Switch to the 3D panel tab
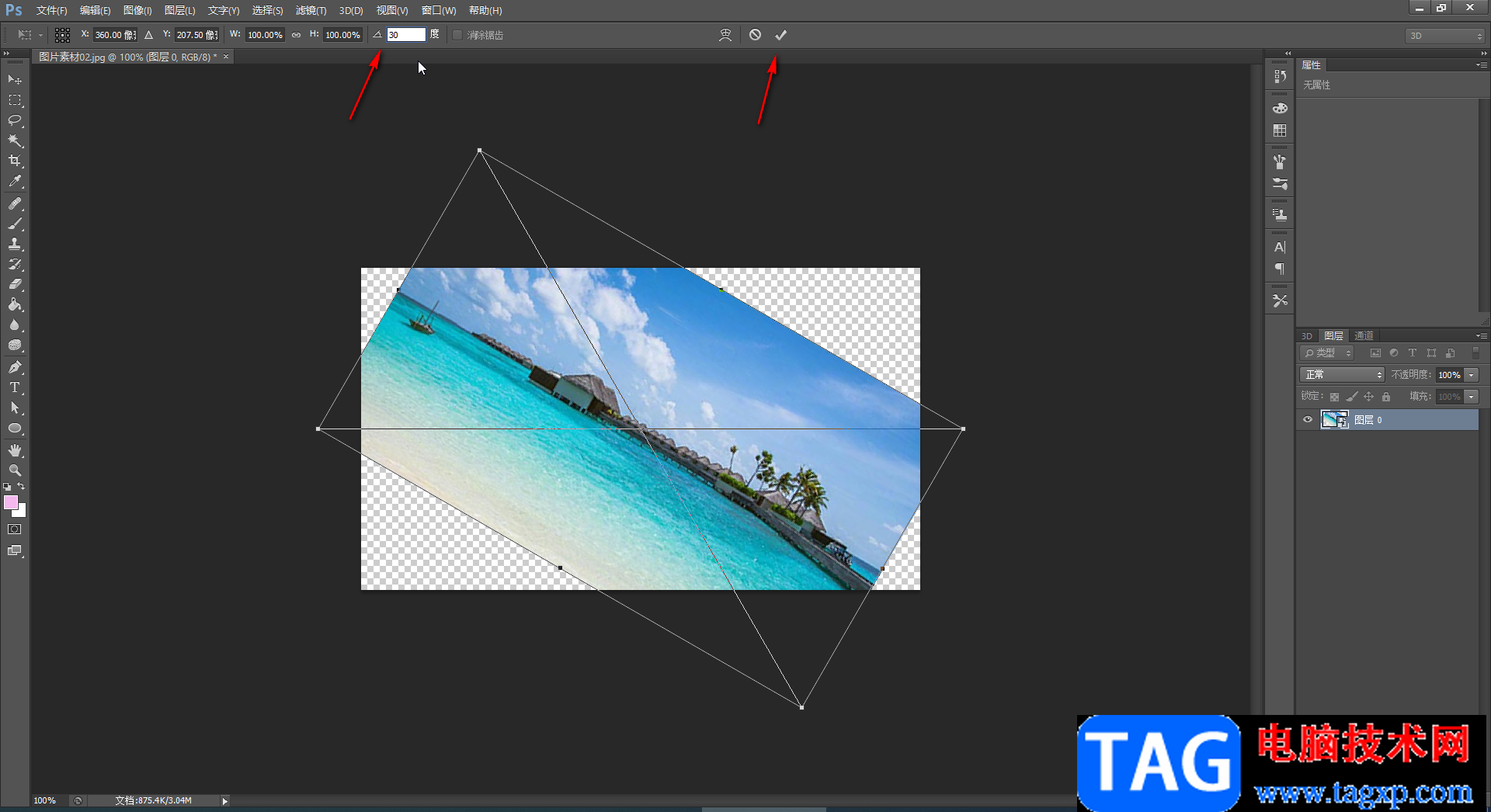The height and width of the screenshot is (812, 1491). point(1307,336)
